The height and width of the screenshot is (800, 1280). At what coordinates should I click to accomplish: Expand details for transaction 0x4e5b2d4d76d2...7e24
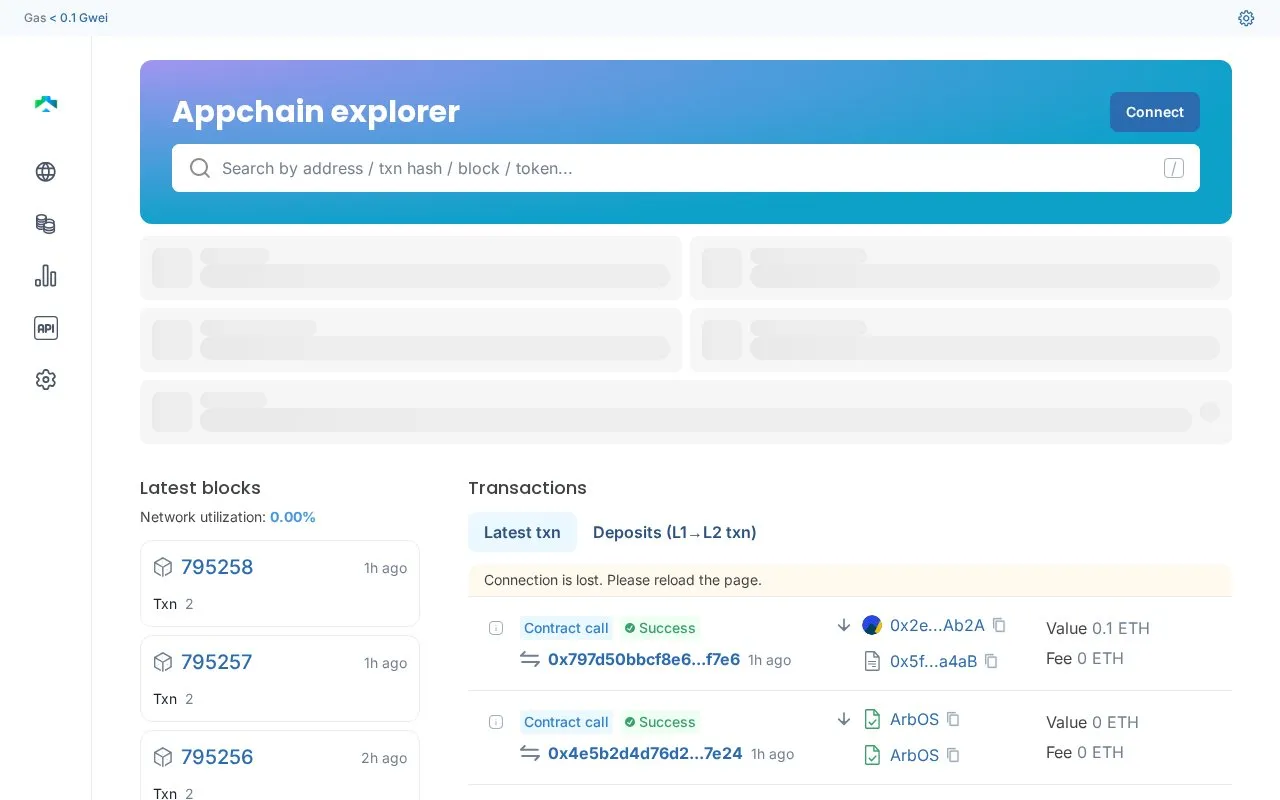[496, 722]
